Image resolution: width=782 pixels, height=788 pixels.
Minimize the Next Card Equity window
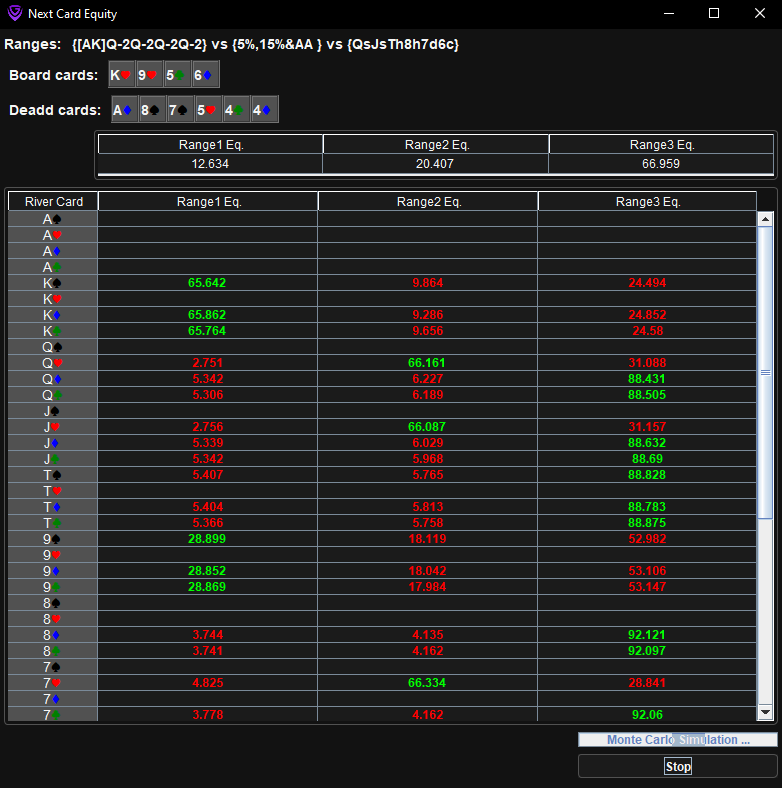(668, 14)
